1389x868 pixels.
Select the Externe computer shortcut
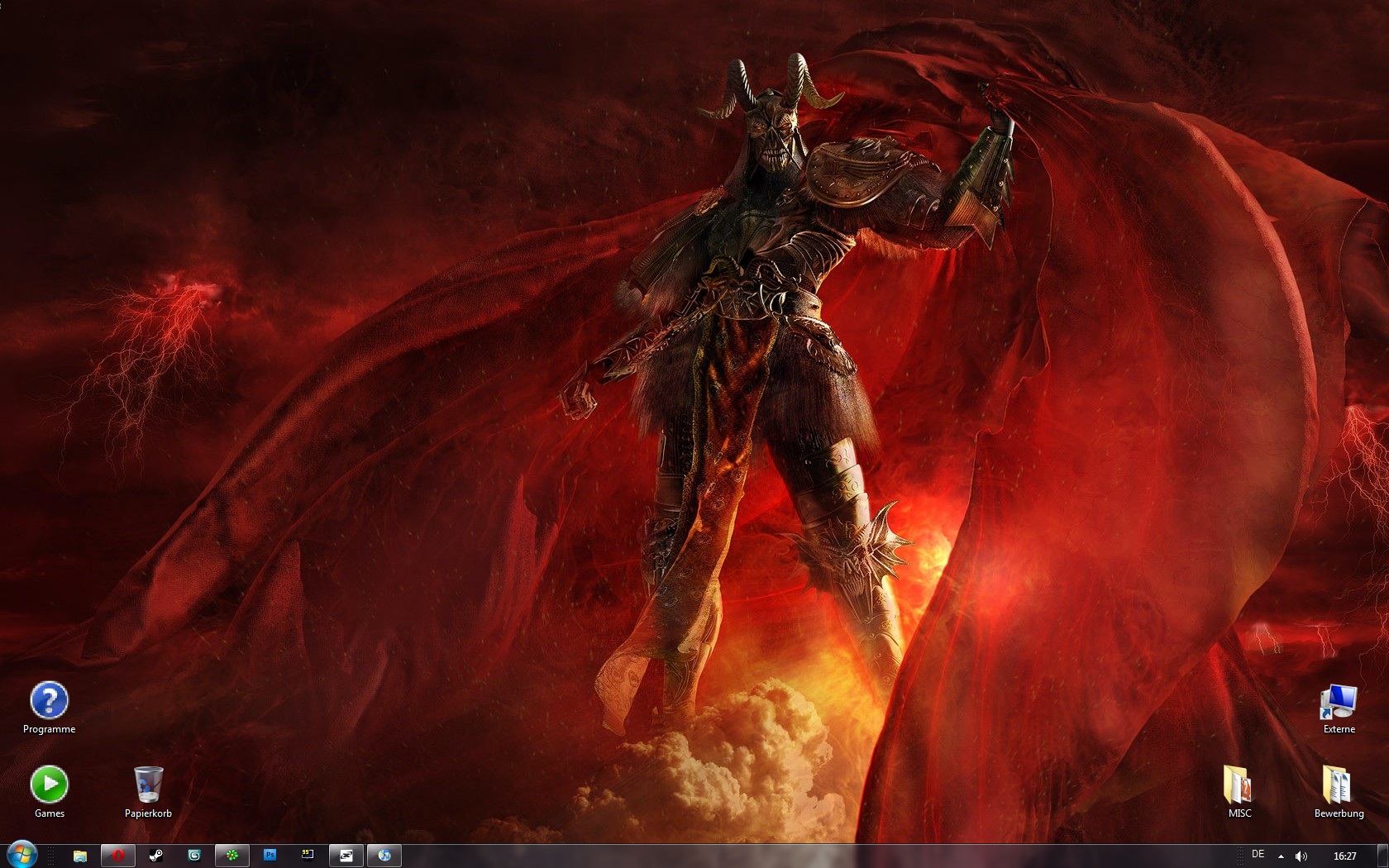[1339, 708]
